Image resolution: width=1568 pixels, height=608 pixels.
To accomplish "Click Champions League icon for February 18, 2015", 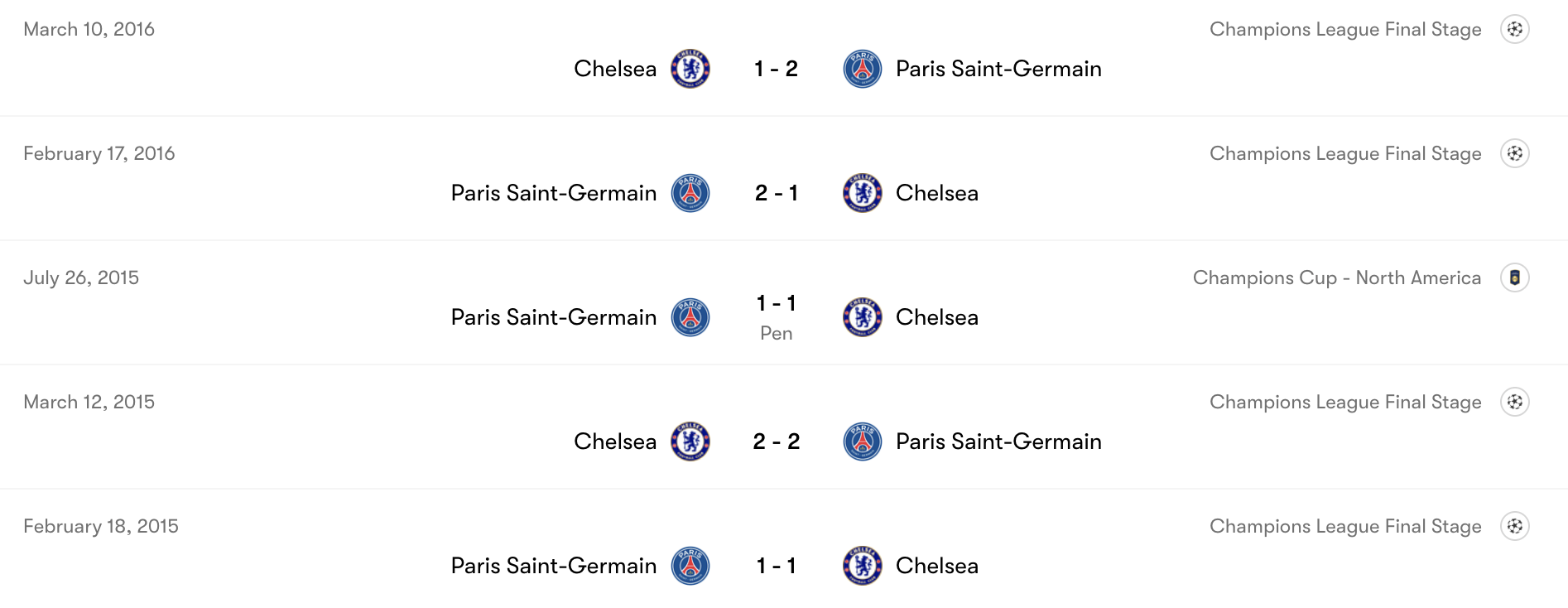I will point(1515,526).
